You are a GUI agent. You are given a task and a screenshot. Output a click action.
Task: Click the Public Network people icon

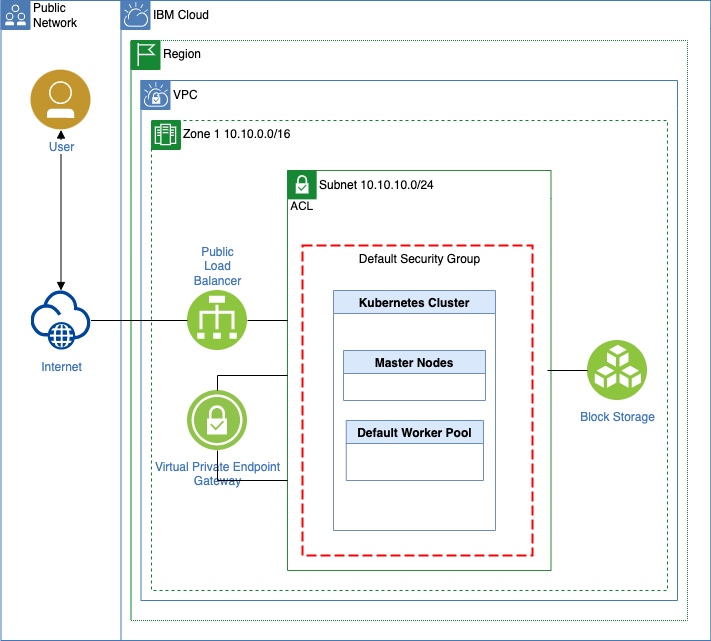coord(15,15)
